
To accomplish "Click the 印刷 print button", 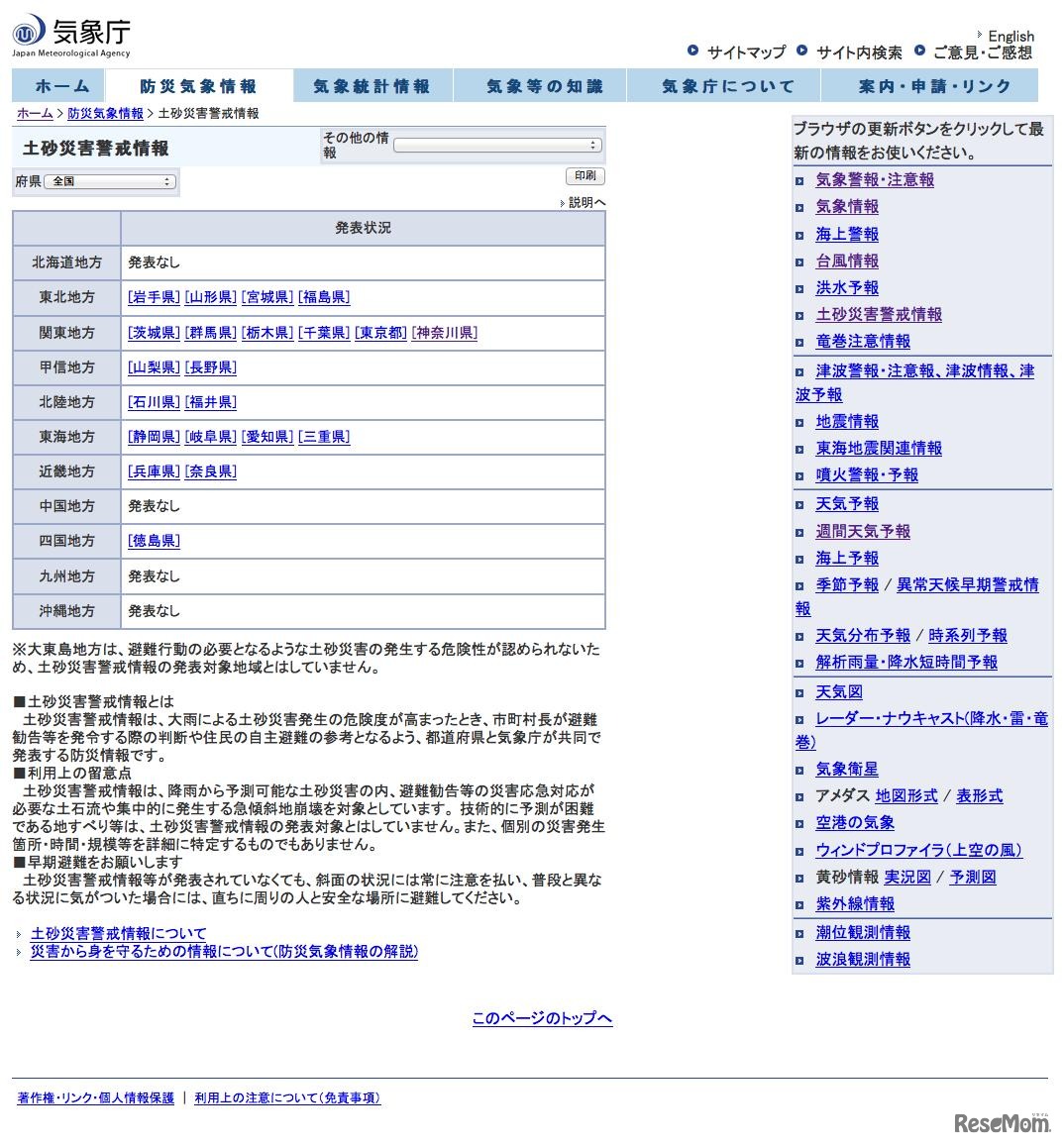I will pos(585,176).
